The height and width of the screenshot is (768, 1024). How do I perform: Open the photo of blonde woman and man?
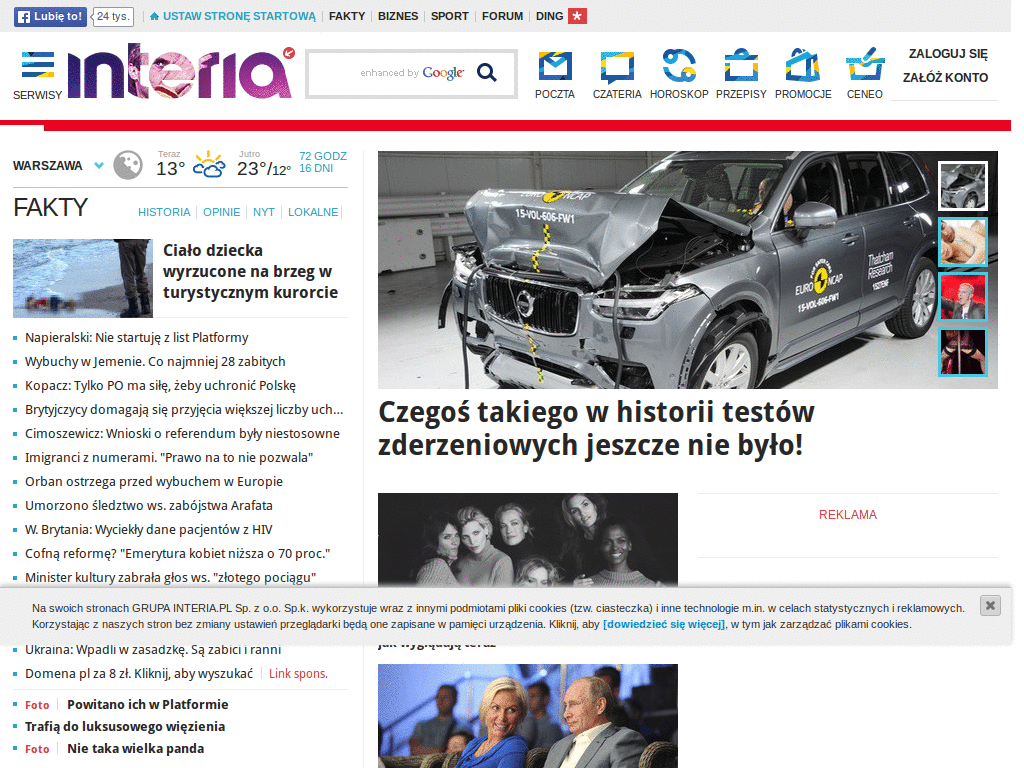pos(528,716)
